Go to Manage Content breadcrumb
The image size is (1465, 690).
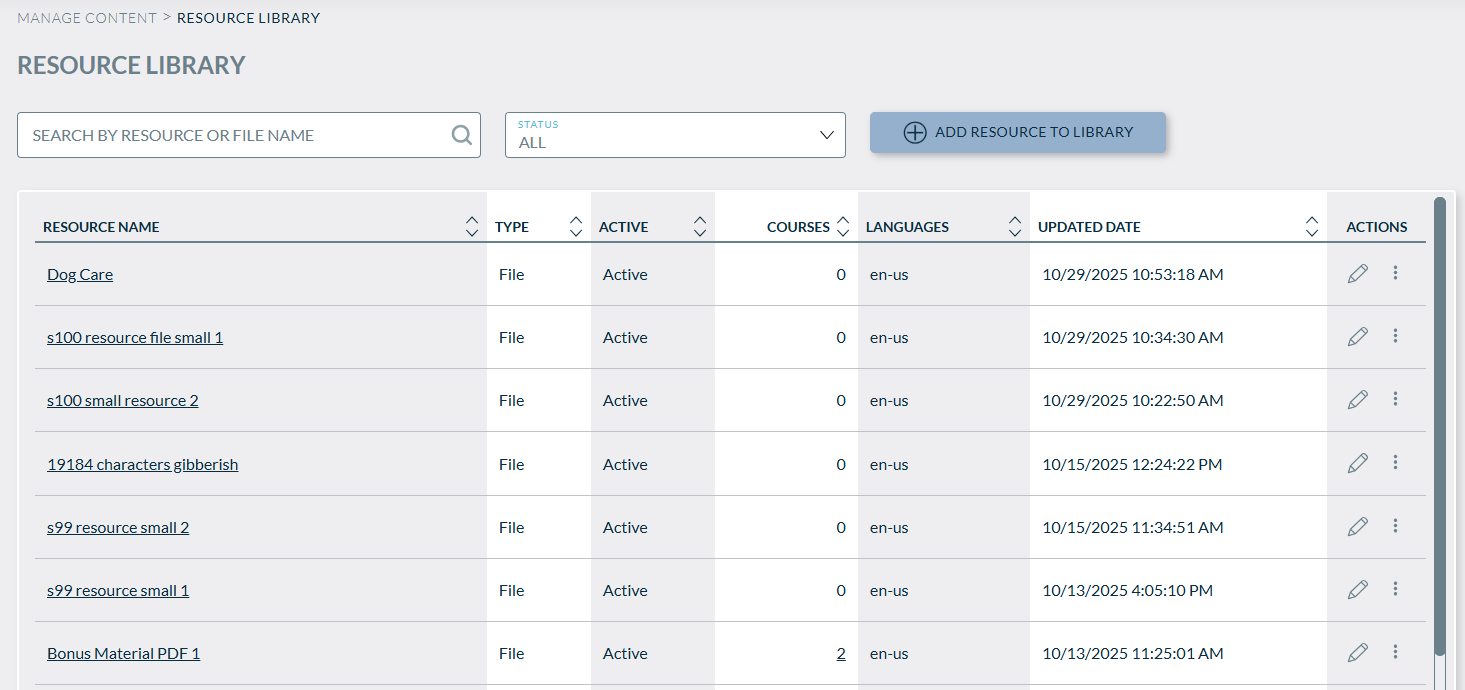(87, 18)
